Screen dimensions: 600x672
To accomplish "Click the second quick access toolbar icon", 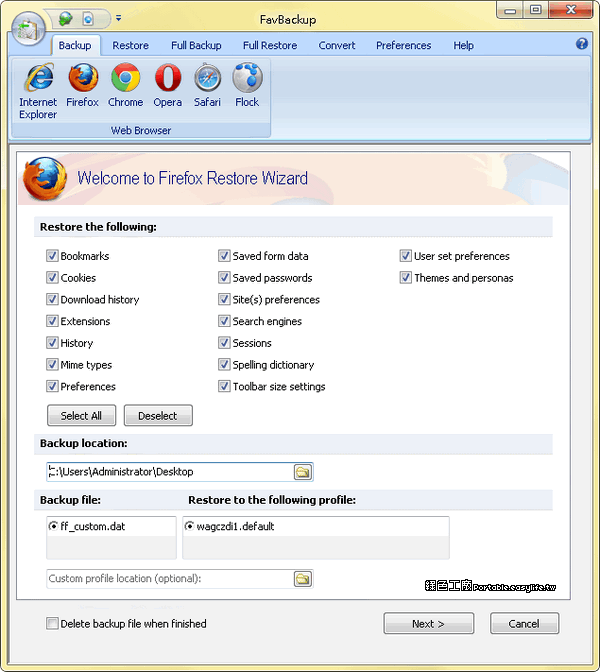I will coord(88,19).
